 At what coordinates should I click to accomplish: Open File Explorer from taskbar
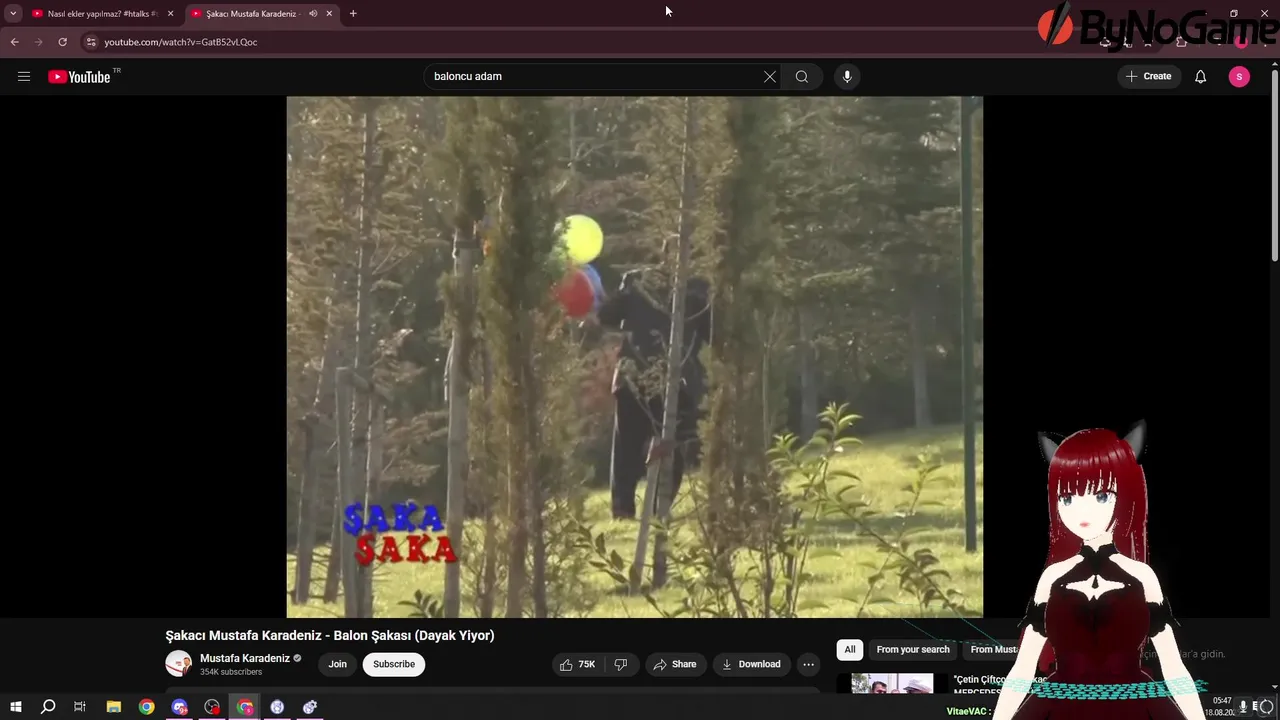click(x=114, y=707)
